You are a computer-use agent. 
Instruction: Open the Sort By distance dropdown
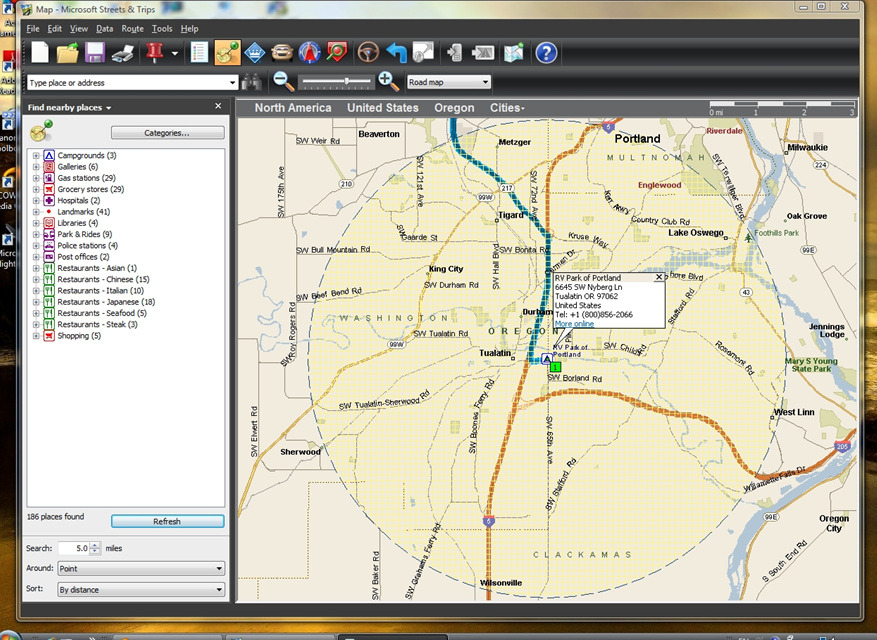141,590
